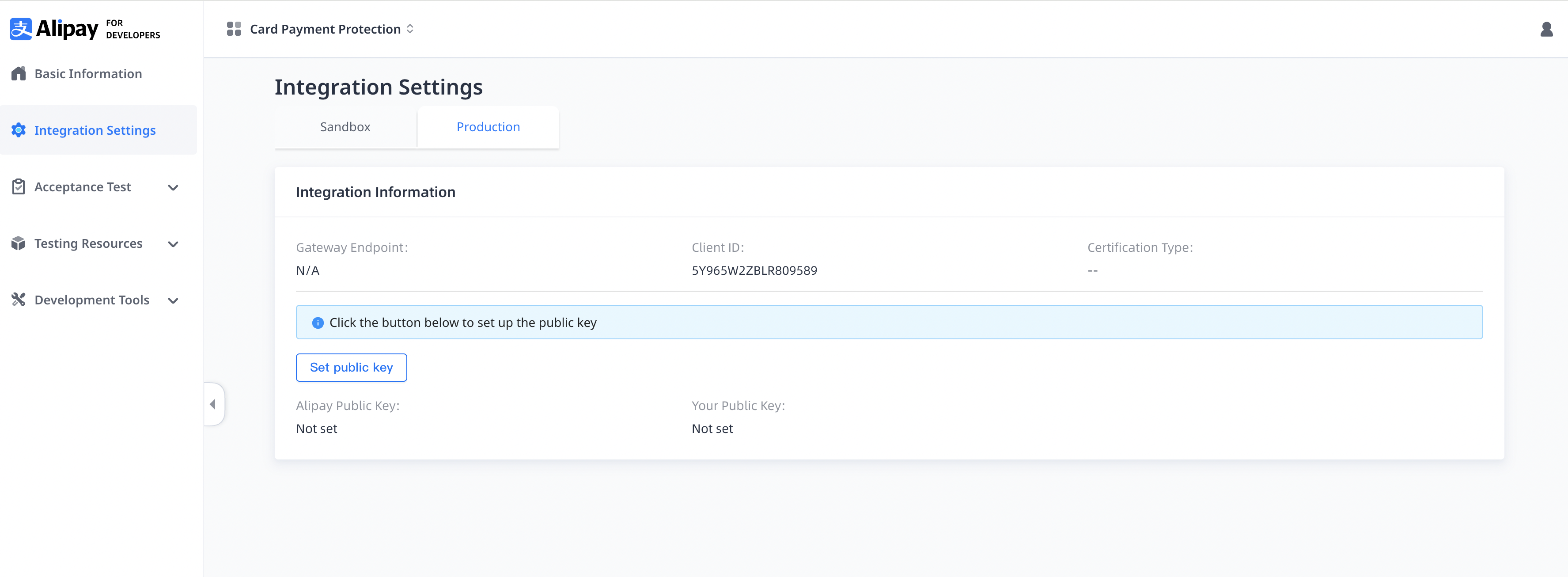Click the Development Tools wrench icon
Image resolution: width=1568 pixels, height=577 pixels.
[18, 300]
